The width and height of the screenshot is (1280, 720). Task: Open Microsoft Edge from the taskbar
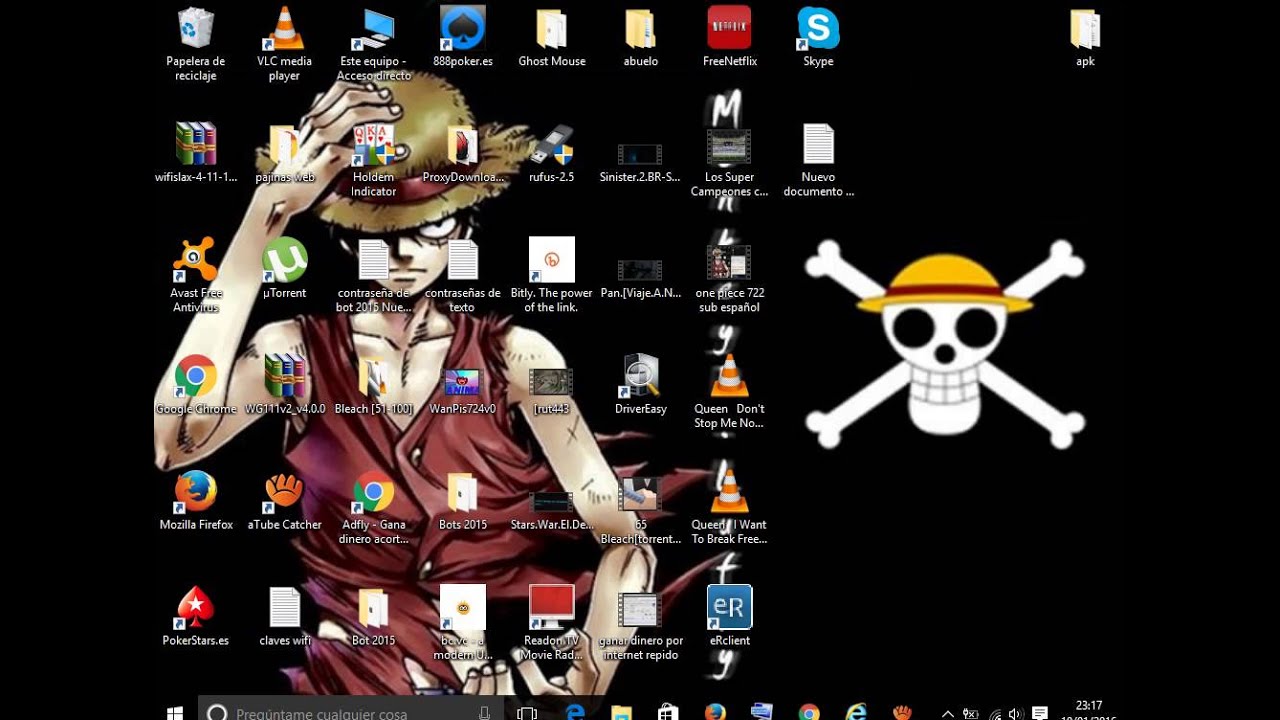click(x=575, y=713)
